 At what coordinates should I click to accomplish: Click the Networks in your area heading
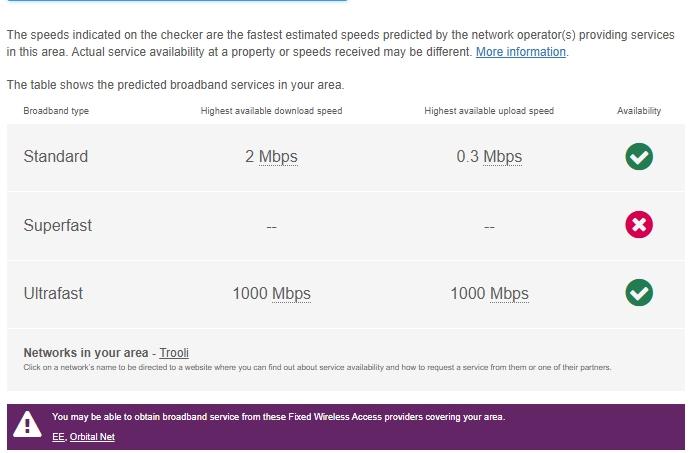[86, 353]
